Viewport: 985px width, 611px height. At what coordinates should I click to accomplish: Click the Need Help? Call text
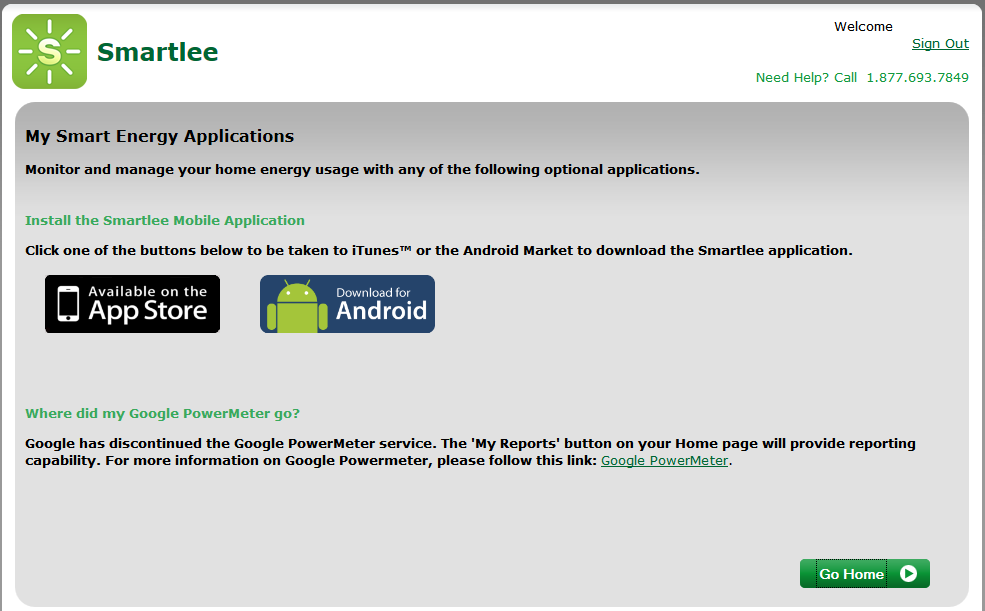click(x=806, y=77)
